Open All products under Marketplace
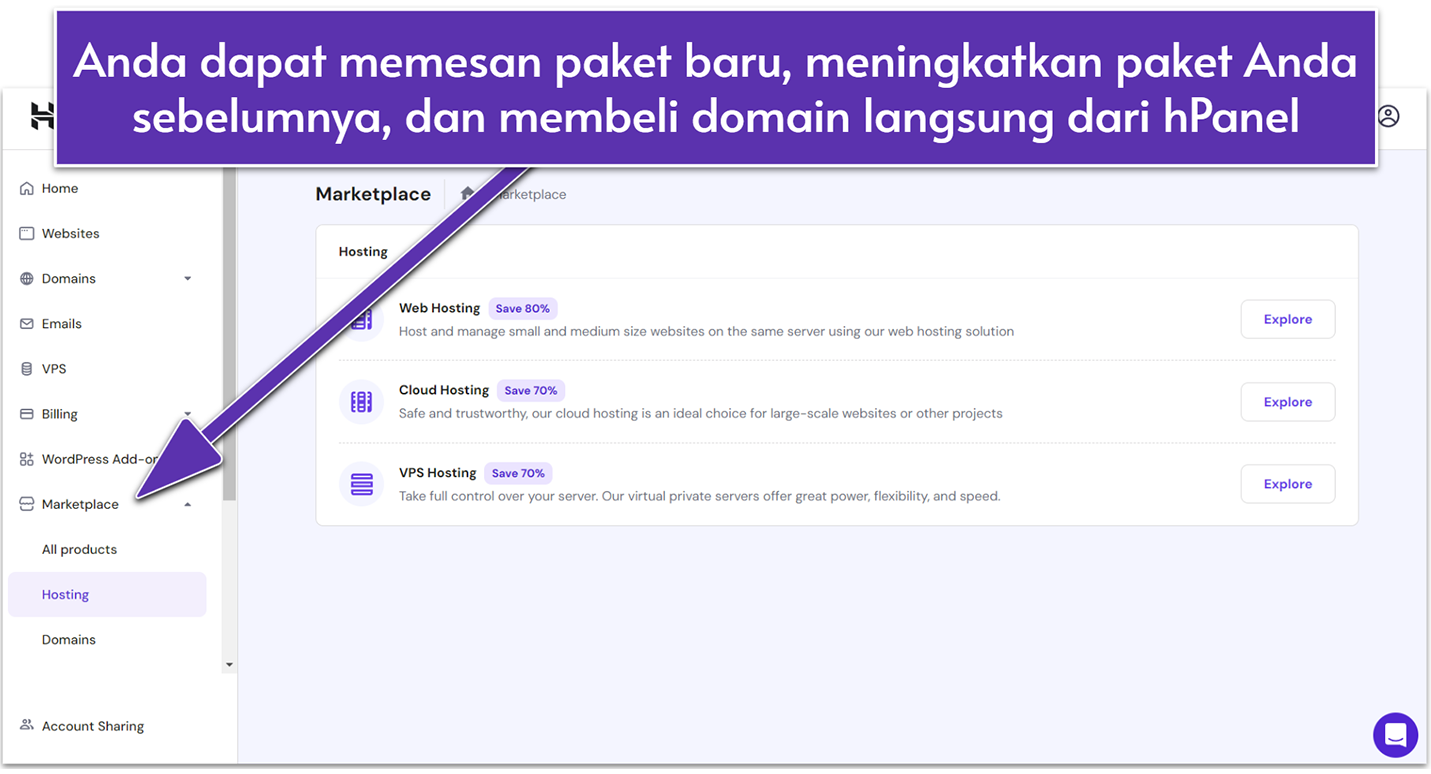Viewport: 1431px width, 774px height. pyautogui.click(x=79, y=549)
